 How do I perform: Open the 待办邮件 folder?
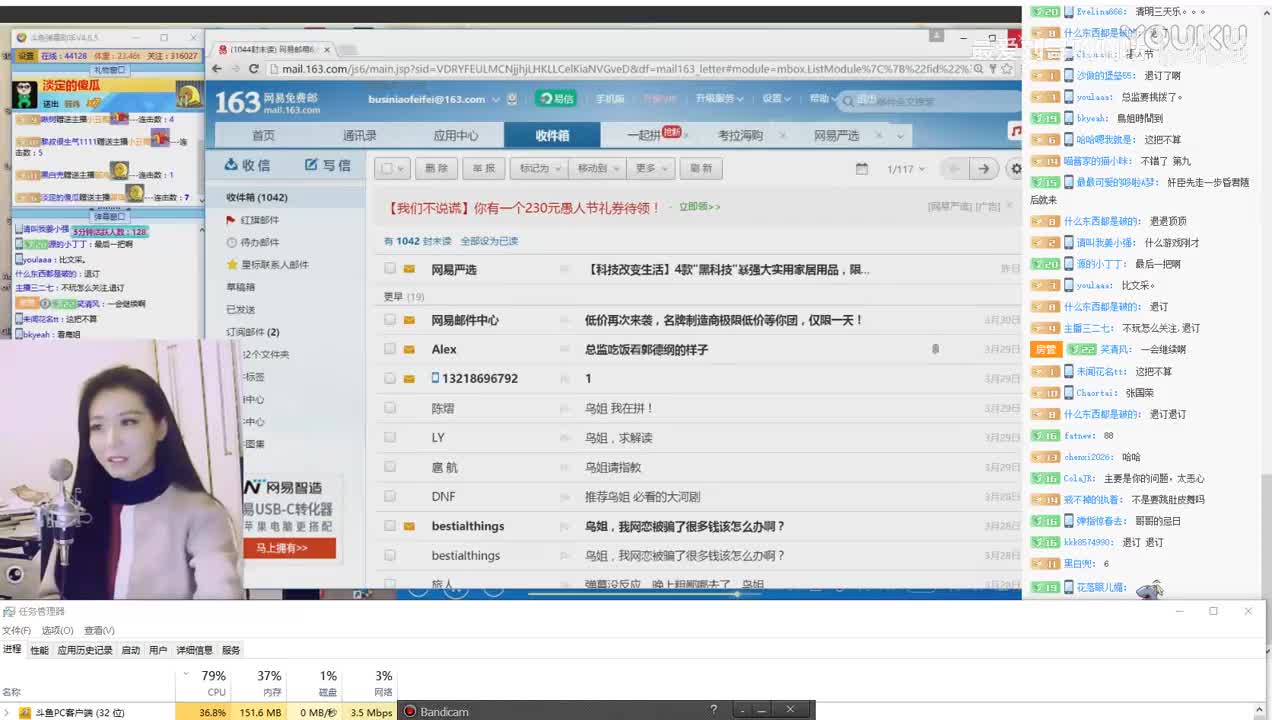tap(259, 242)
